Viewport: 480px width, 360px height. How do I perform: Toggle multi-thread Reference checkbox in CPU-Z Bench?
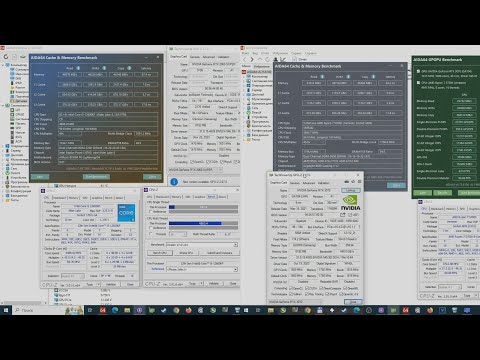[151, 228]
